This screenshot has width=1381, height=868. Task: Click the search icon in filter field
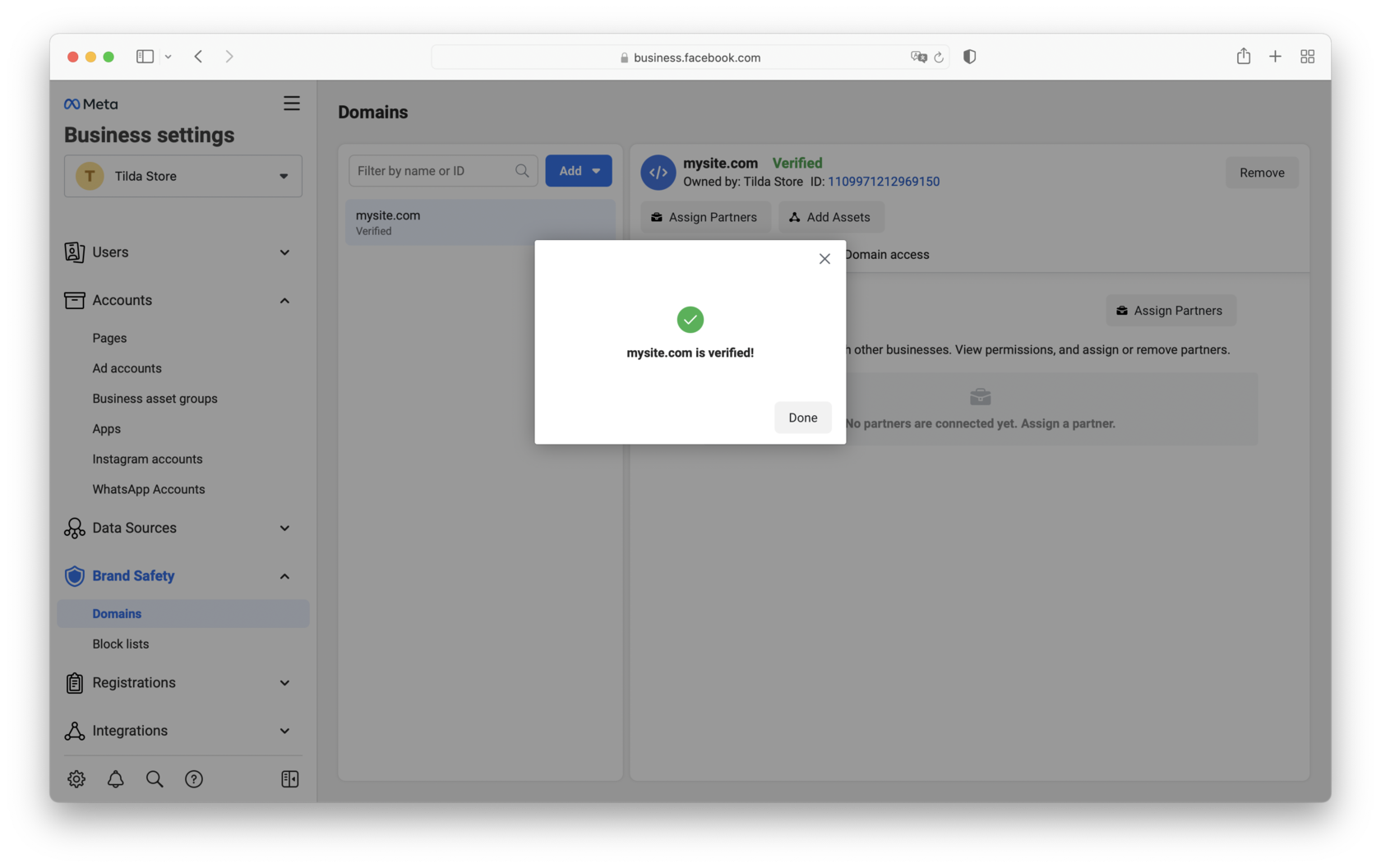[522, 171]
